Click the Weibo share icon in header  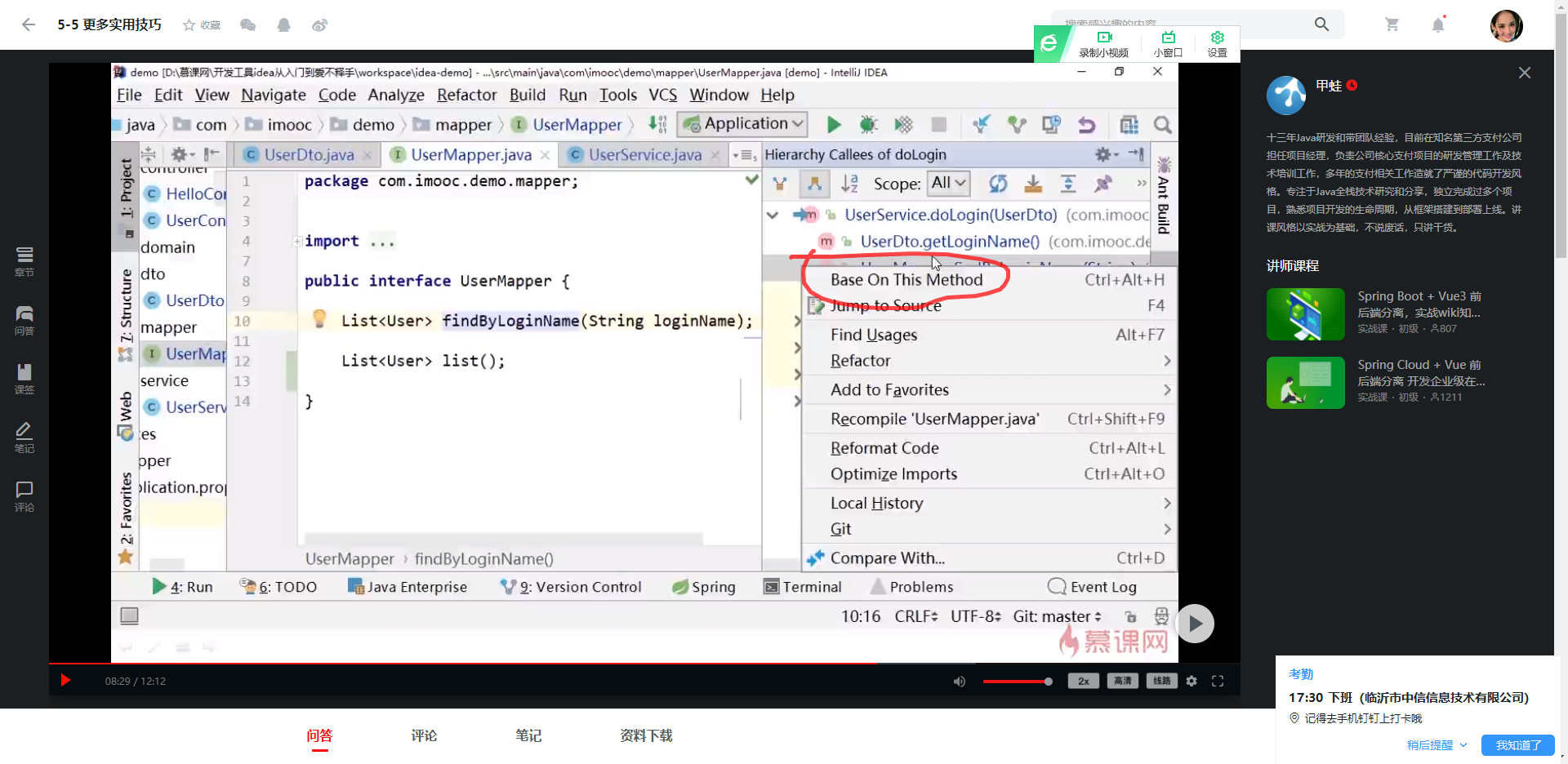click(x=319, y=25)
